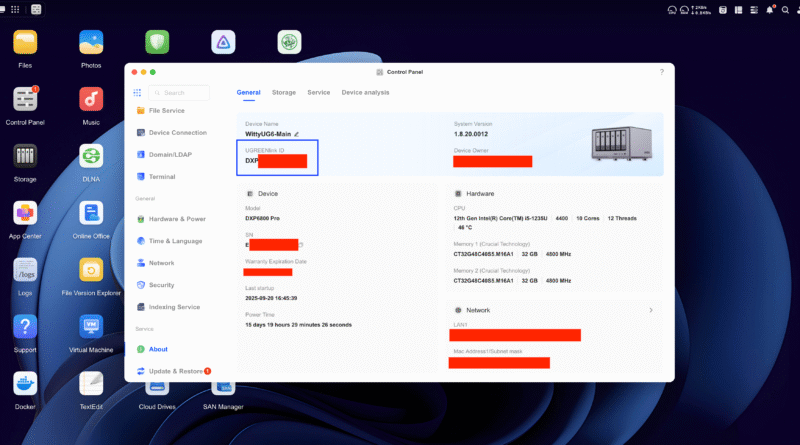
Task: Toggle the Control Panel grid view icon
Action: [x=138, y=93]
